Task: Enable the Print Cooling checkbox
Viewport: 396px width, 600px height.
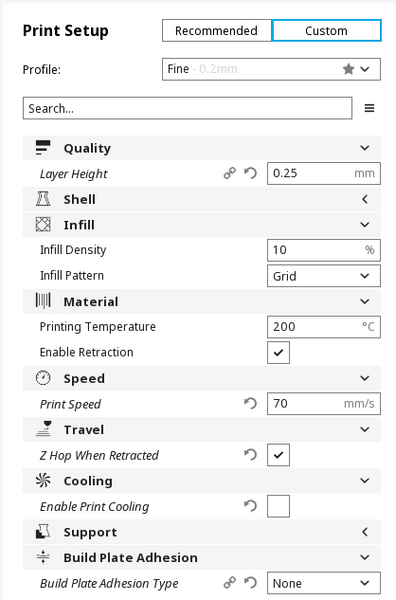Action: click(278, 506)
